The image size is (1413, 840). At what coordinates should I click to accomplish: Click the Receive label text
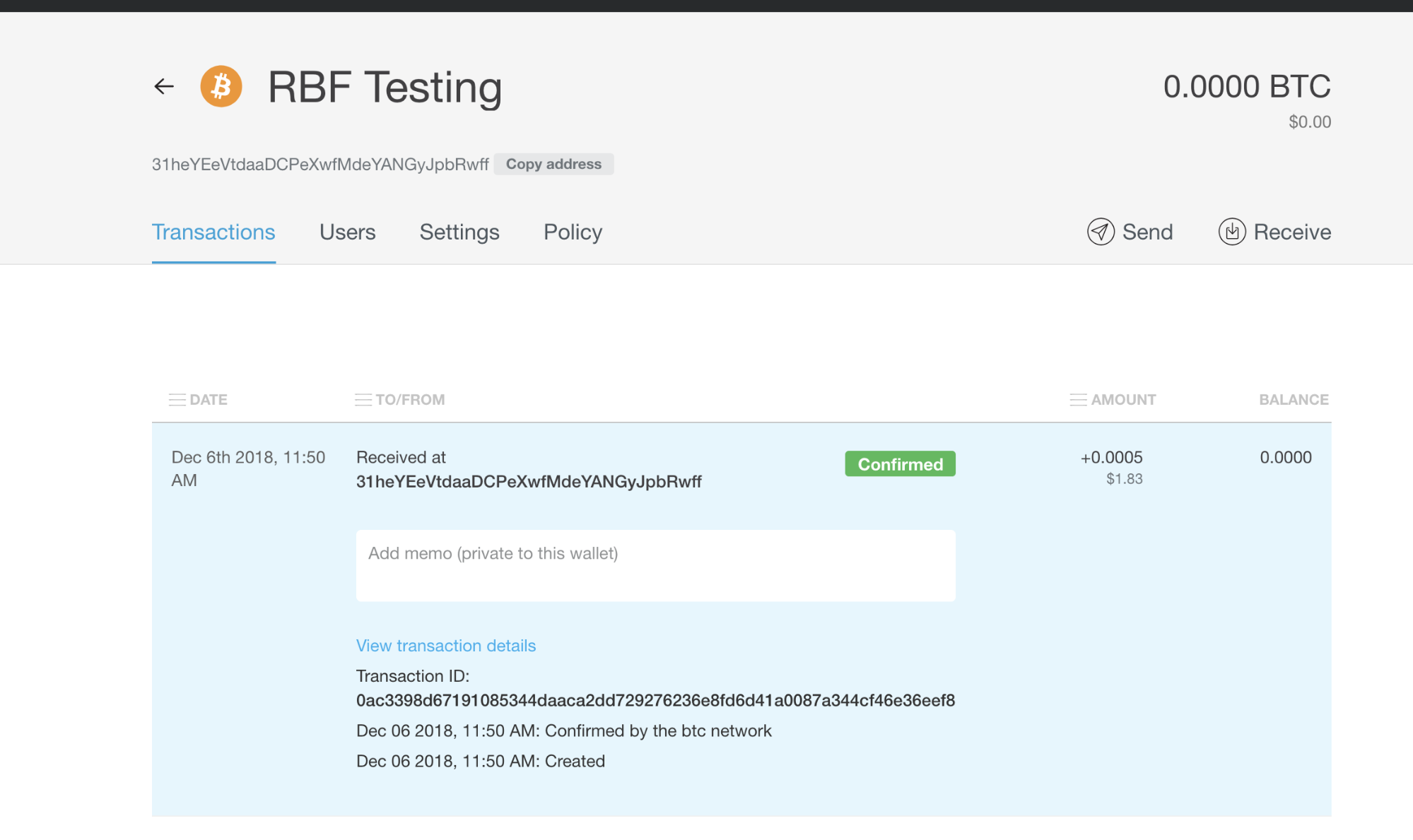1292,232
